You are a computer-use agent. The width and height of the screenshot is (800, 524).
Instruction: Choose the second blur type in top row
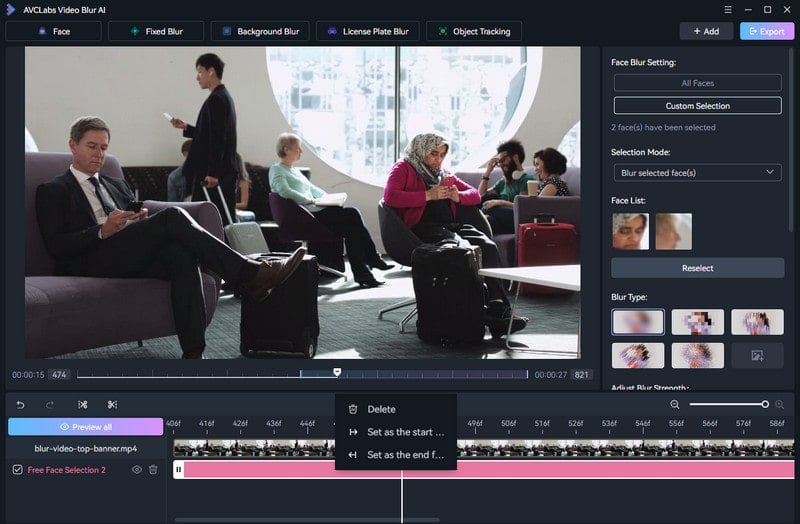pyautogui.click(x=697, y=322)
